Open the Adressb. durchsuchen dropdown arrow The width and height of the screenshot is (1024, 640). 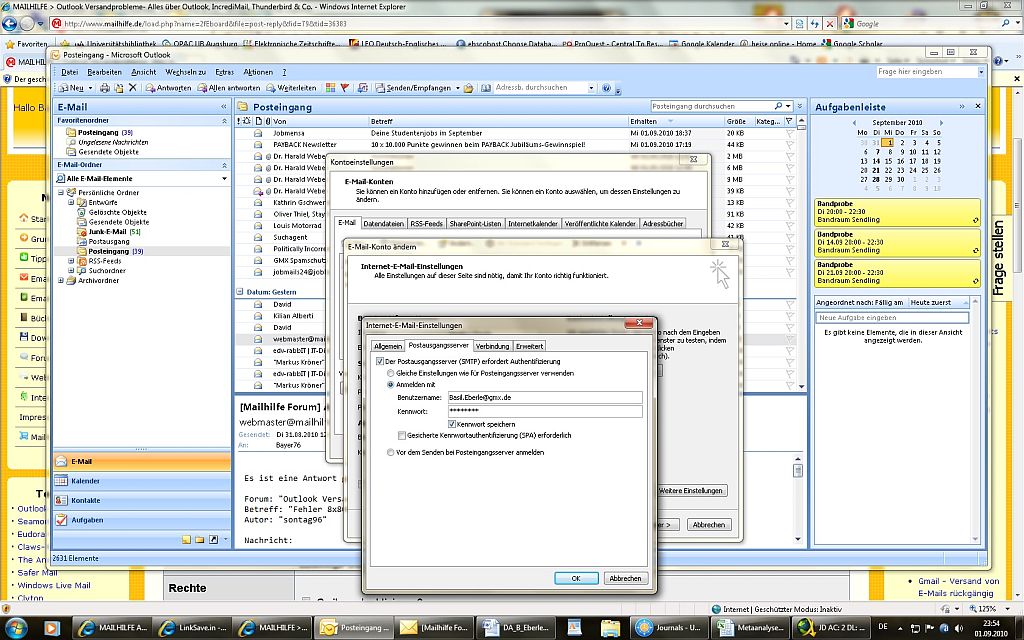[x=591, y=88]
